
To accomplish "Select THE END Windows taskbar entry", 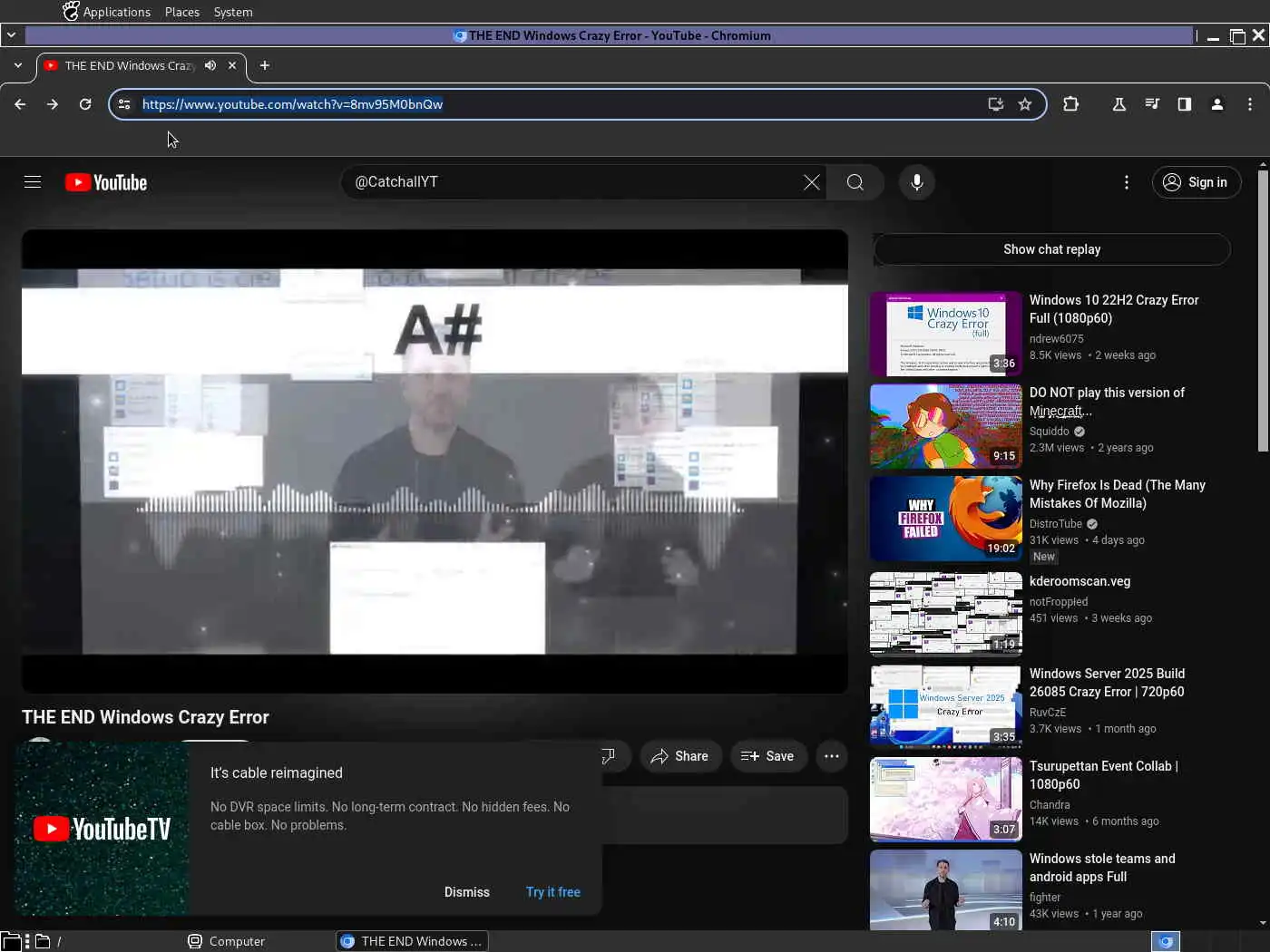I will 412,941.
